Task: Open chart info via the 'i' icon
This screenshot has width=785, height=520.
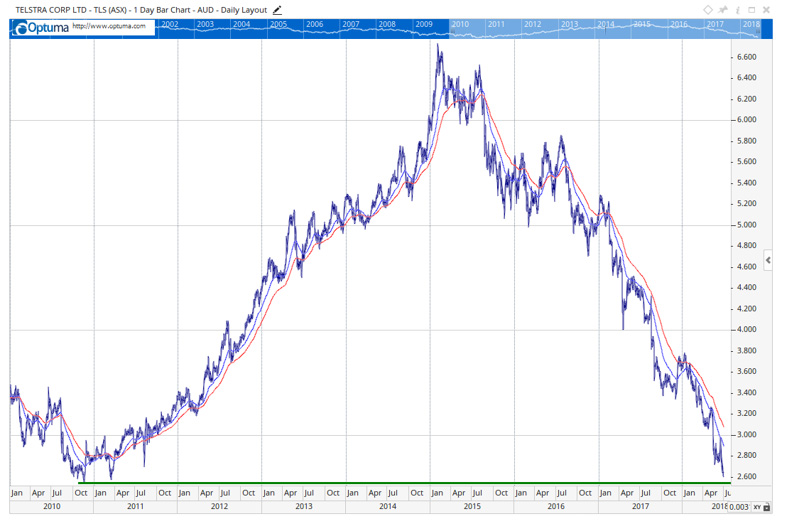Action: (x=737, y=10)
